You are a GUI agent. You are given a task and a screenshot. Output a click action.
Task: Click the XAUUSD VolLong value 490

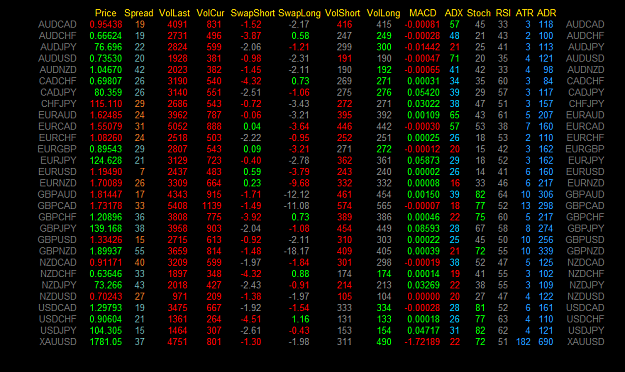click(384, 342)
